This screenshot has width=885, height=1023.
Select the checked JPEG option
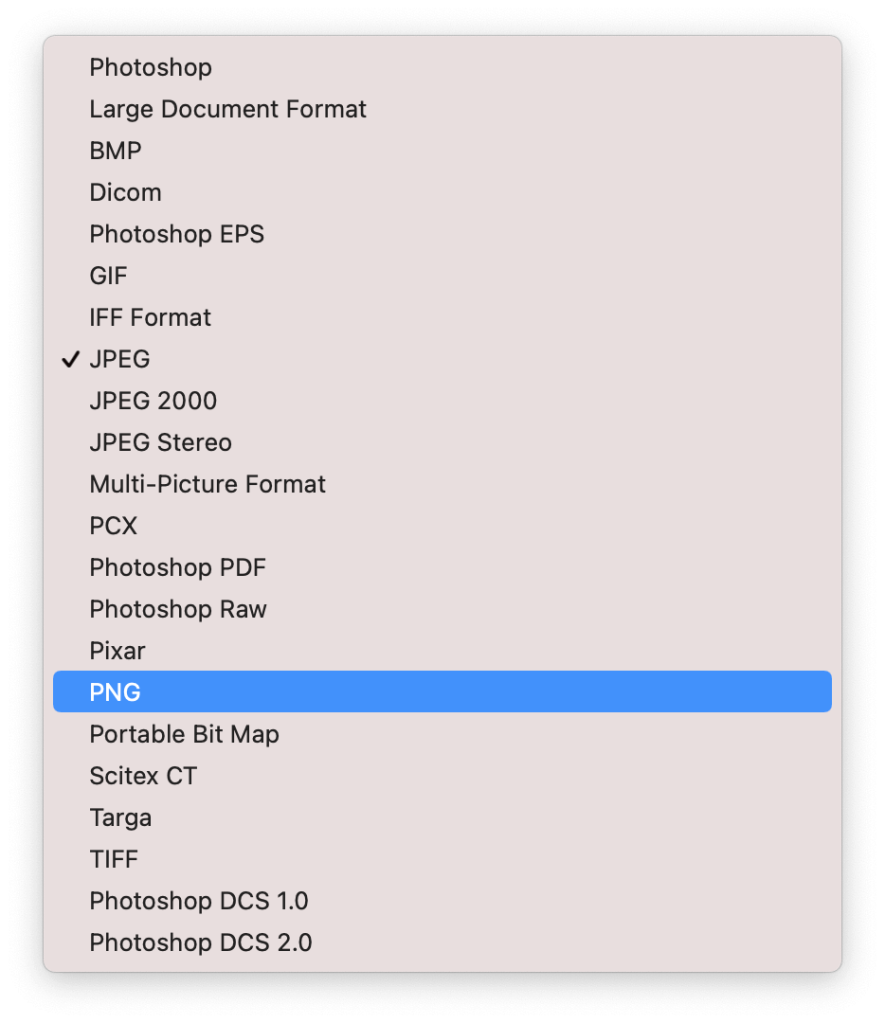442,359
